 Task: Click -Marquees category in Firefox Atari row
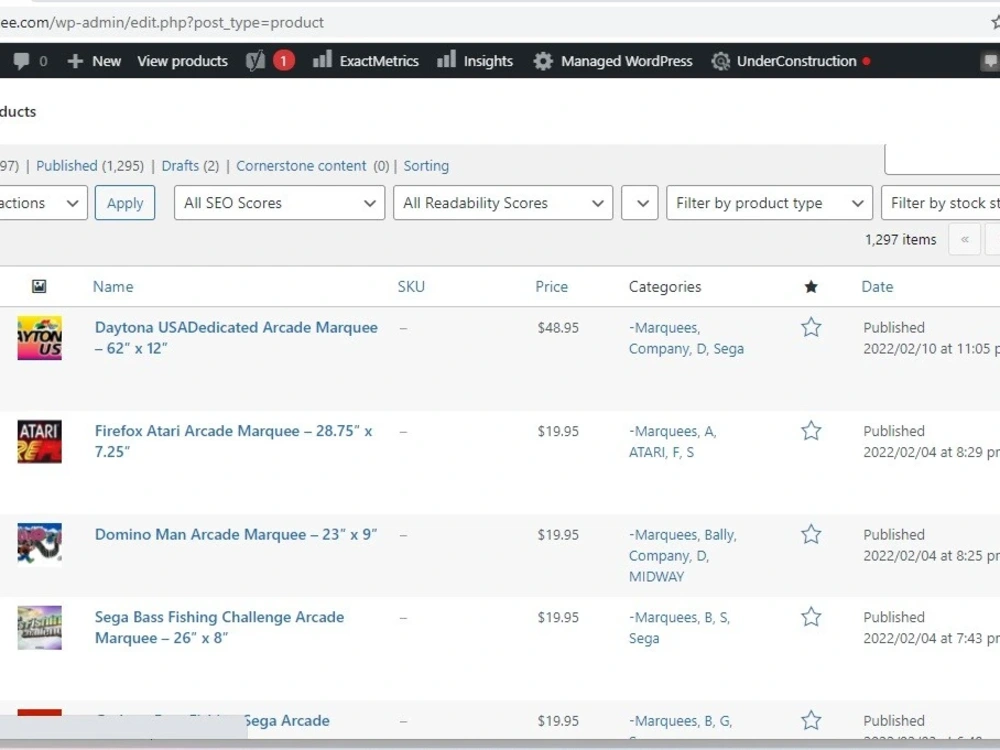(663, 432)
